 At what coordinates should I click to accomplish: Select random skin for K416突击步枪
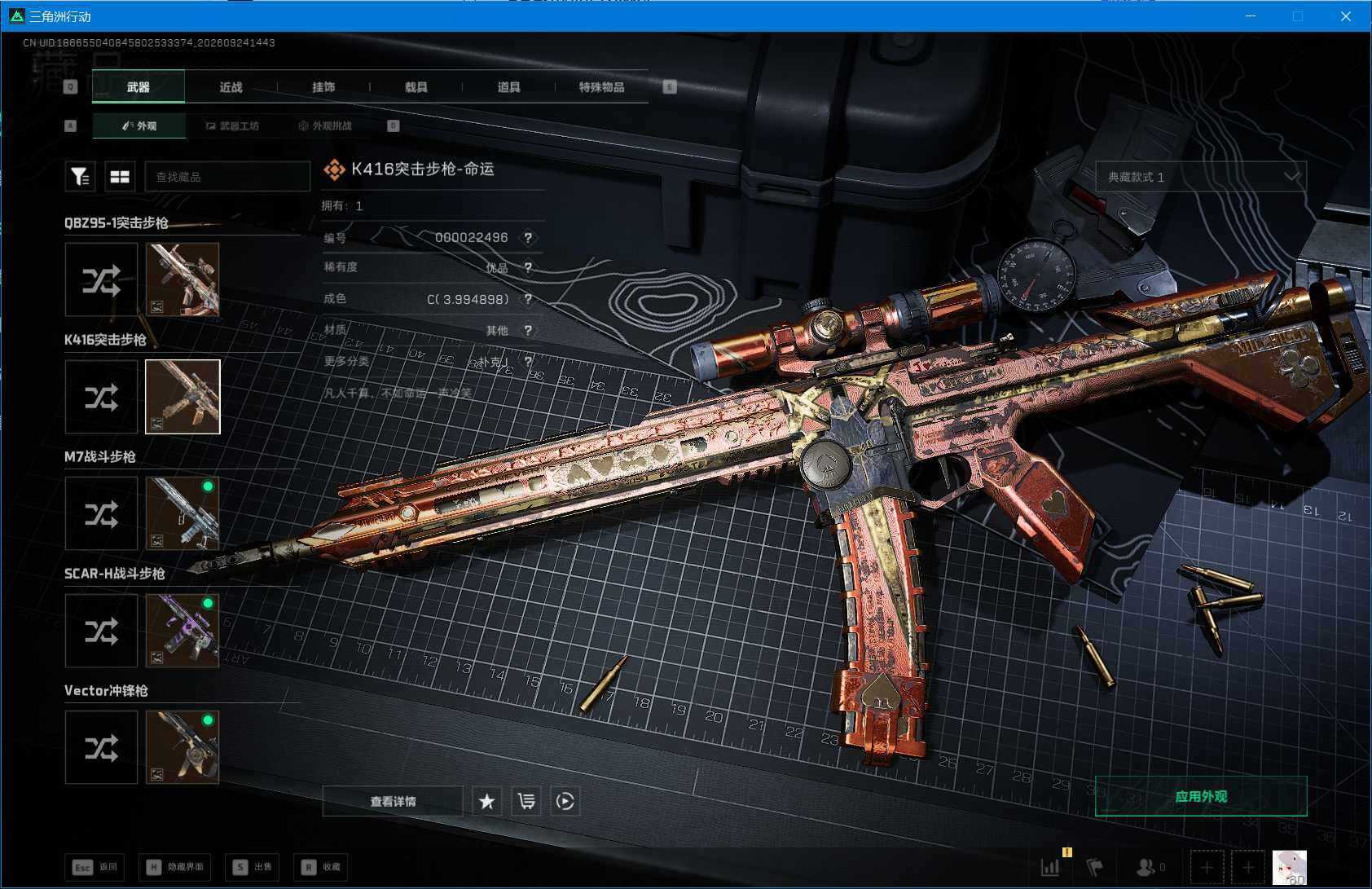[x=102, y=397]
